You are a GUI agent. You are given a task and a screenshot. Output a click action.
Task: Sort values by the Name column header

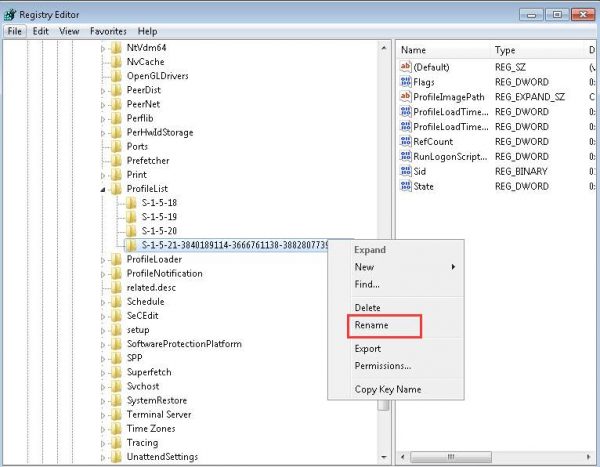coord(444,50)
